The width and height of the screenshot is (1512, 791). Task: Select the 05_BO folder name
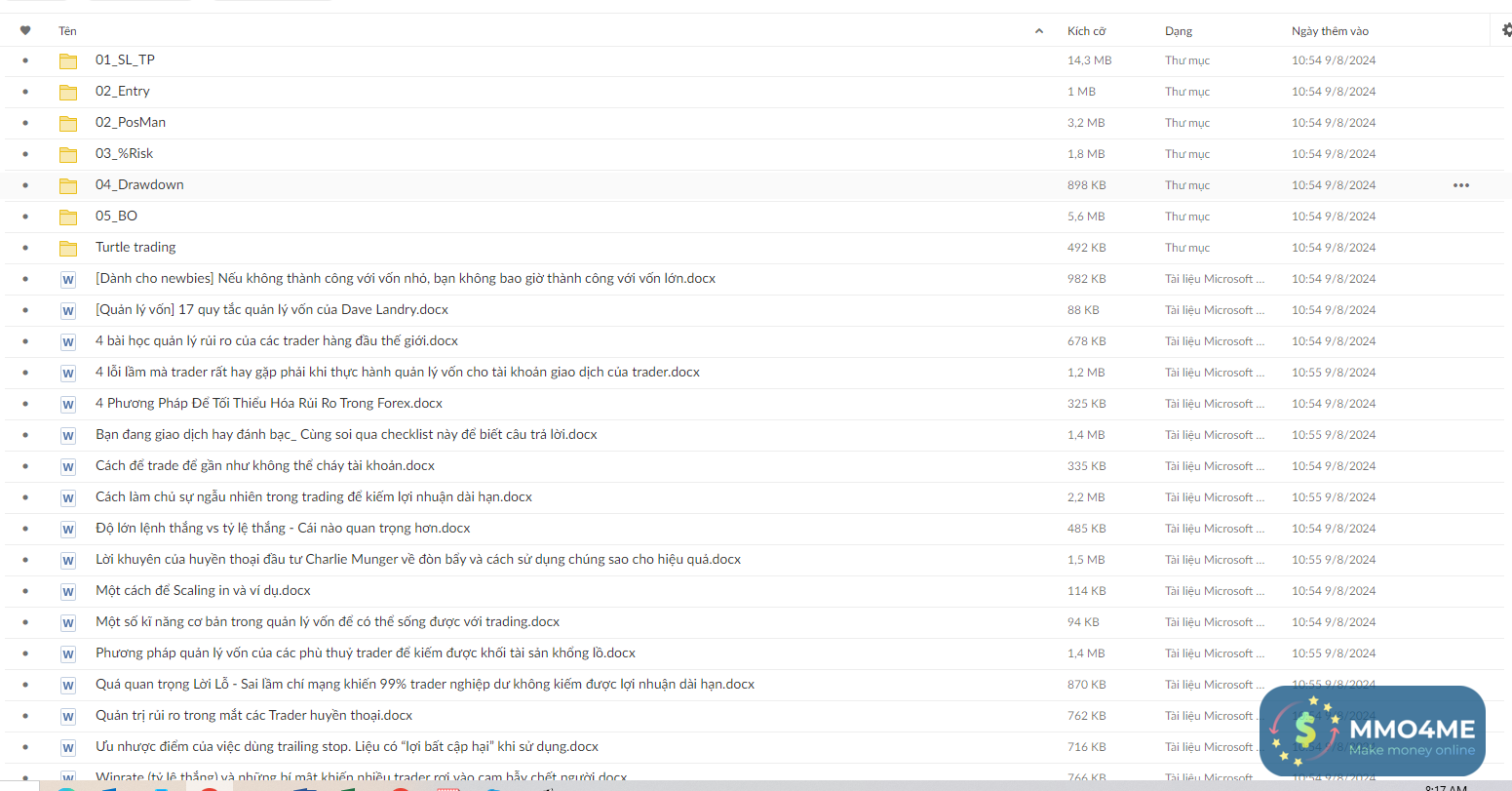(116, 216)
